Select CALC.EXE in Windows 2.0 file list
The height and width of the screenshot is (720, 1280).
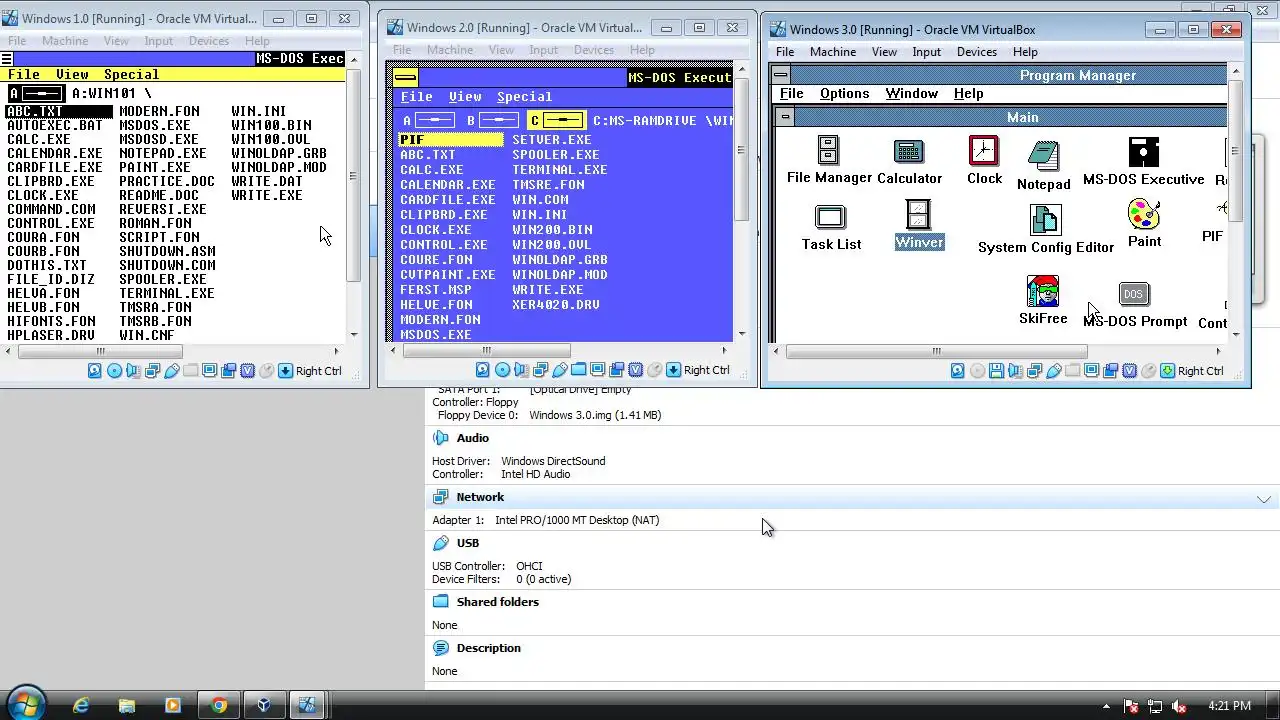[x=432, y=170]
